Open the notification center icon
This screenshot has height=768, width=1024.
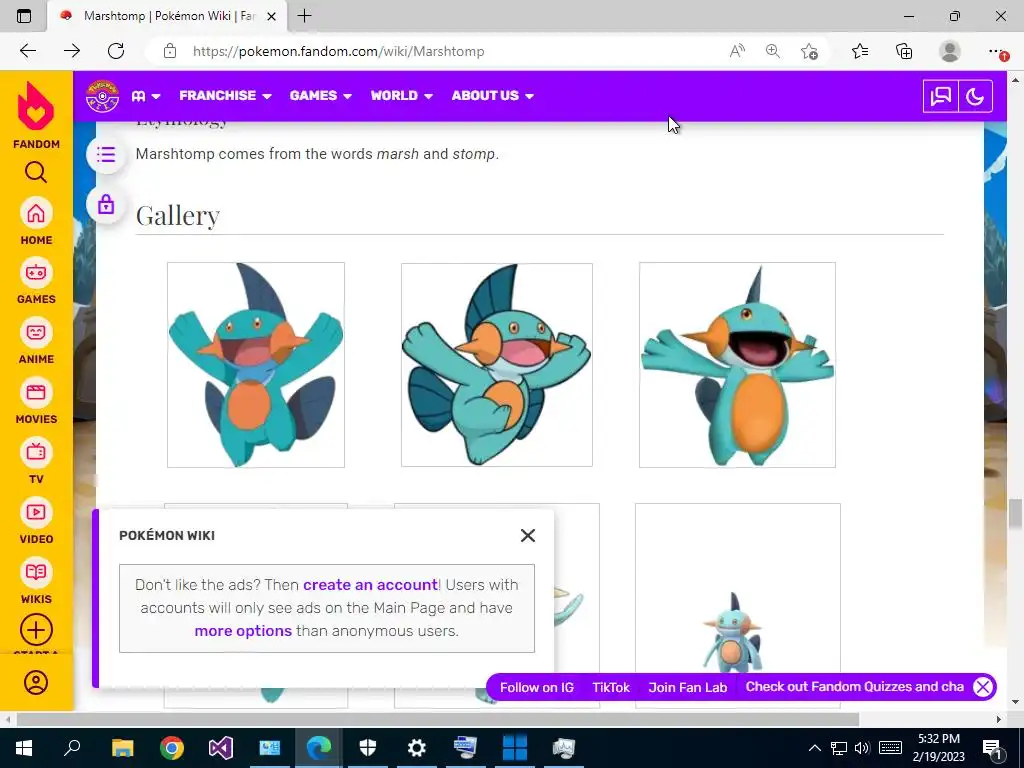pos(993,748)
